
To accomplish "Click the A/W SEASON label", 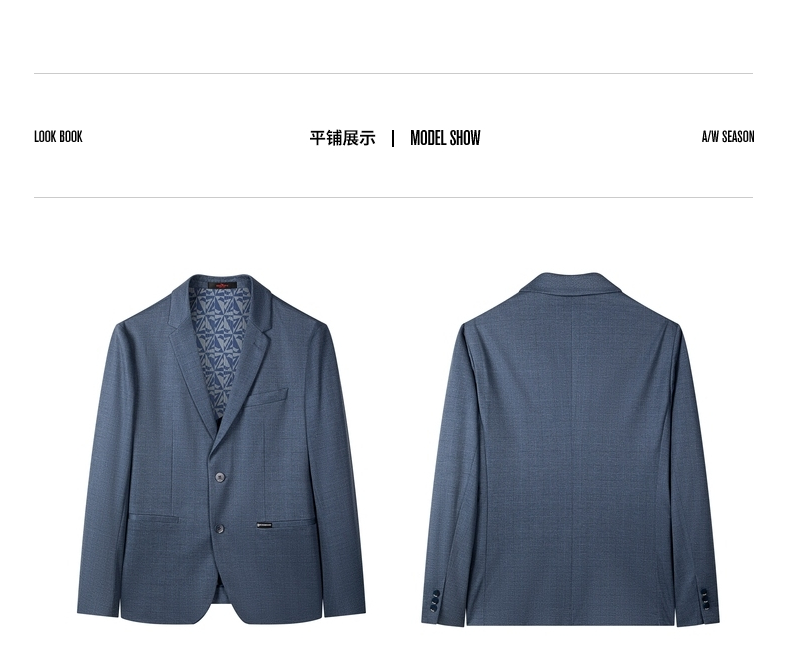I will [x=728, y=137].
